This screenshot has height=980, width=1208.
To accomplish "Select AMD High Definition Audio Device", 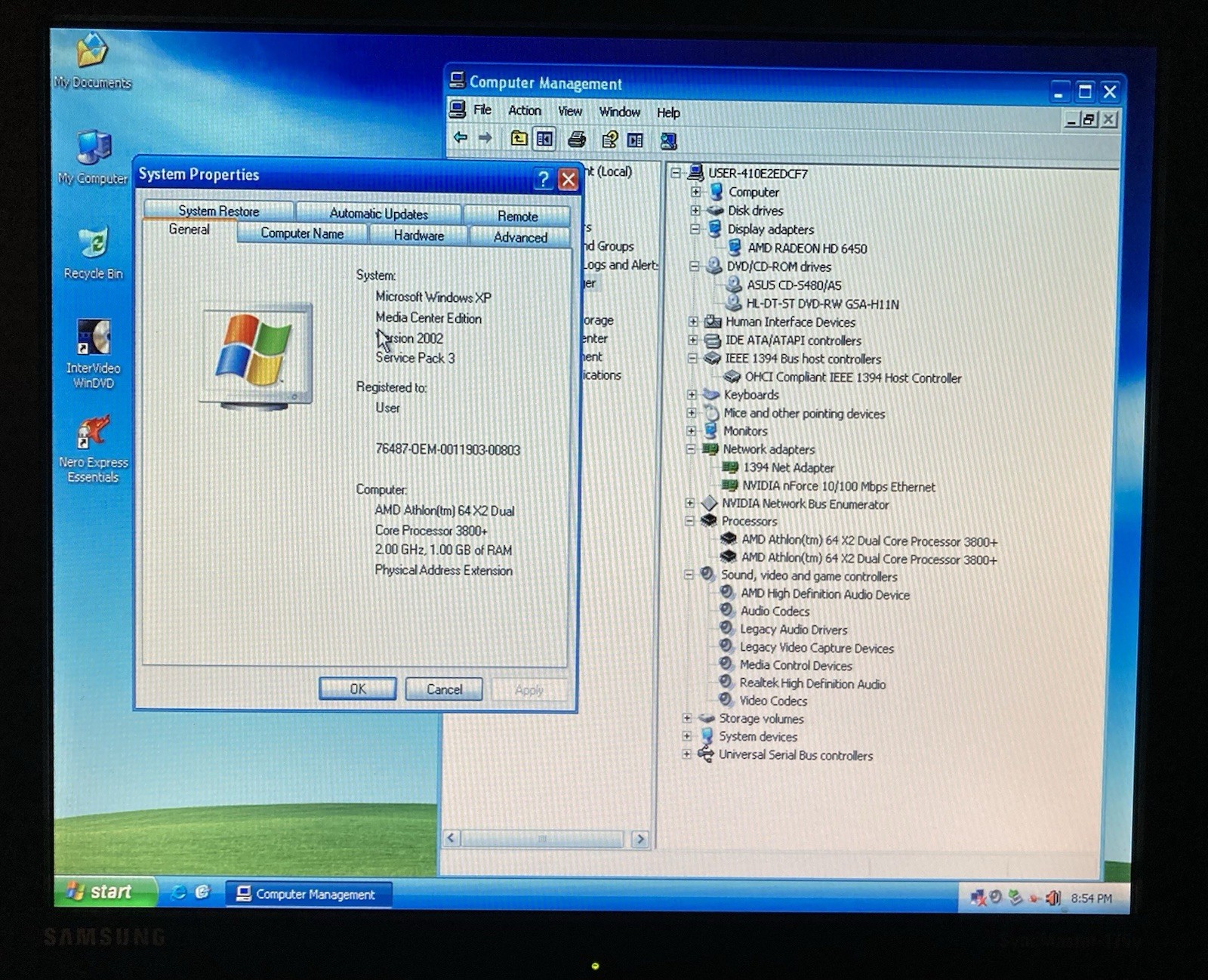I will click(824, 595).
